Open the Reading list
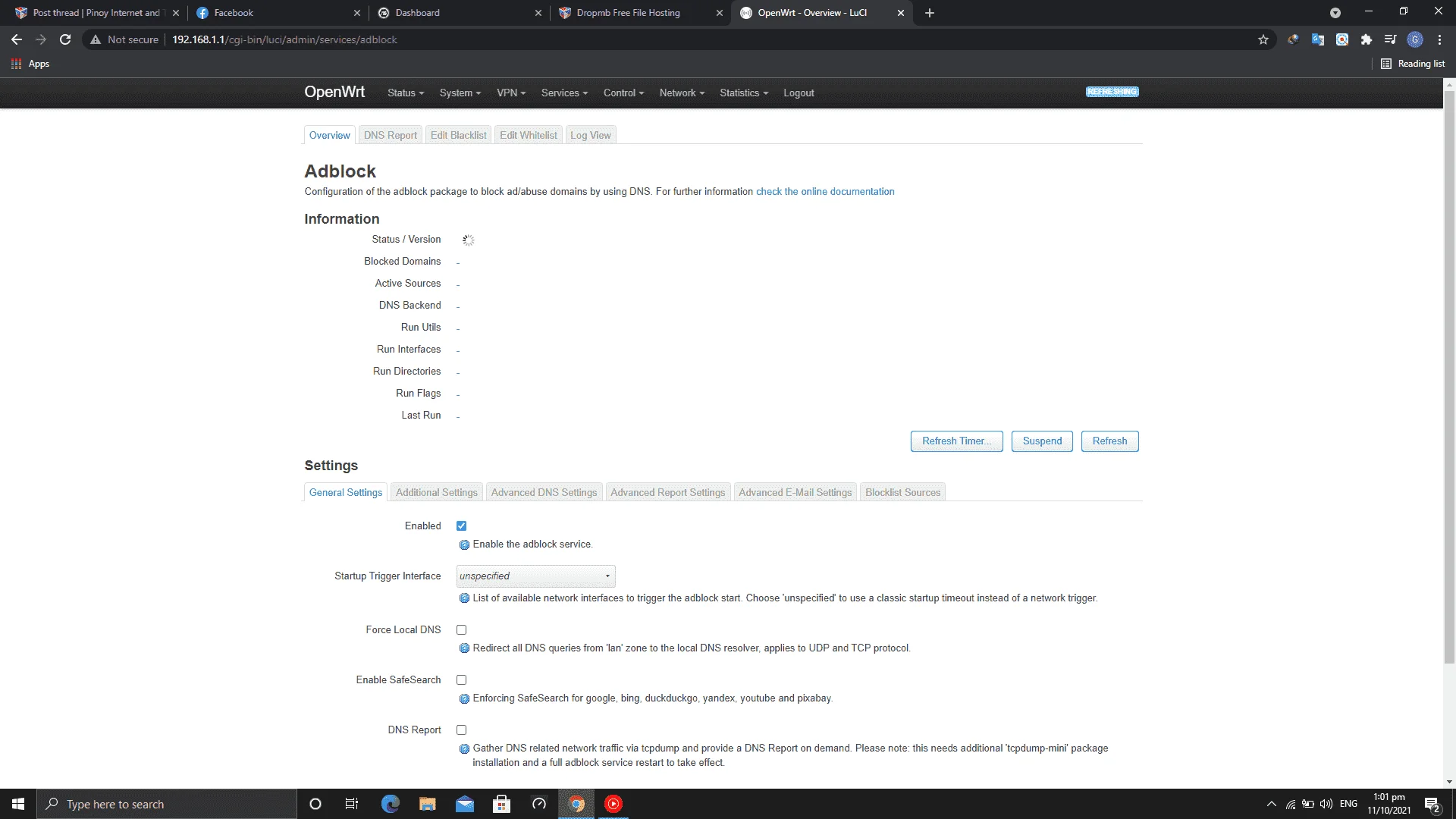The image size is (1456, 819). 1413,64
